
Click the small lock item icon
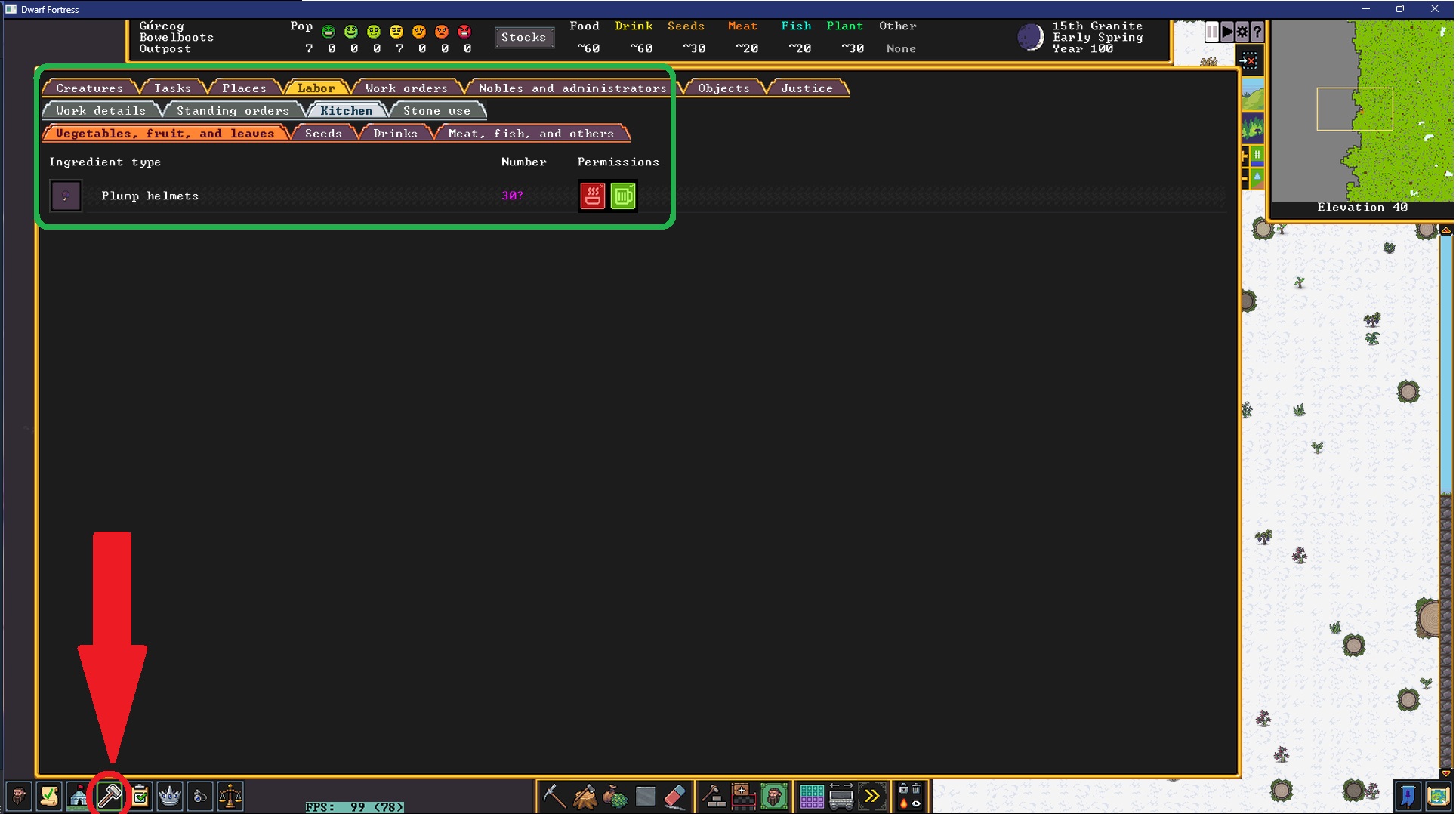tap(903, 789)
